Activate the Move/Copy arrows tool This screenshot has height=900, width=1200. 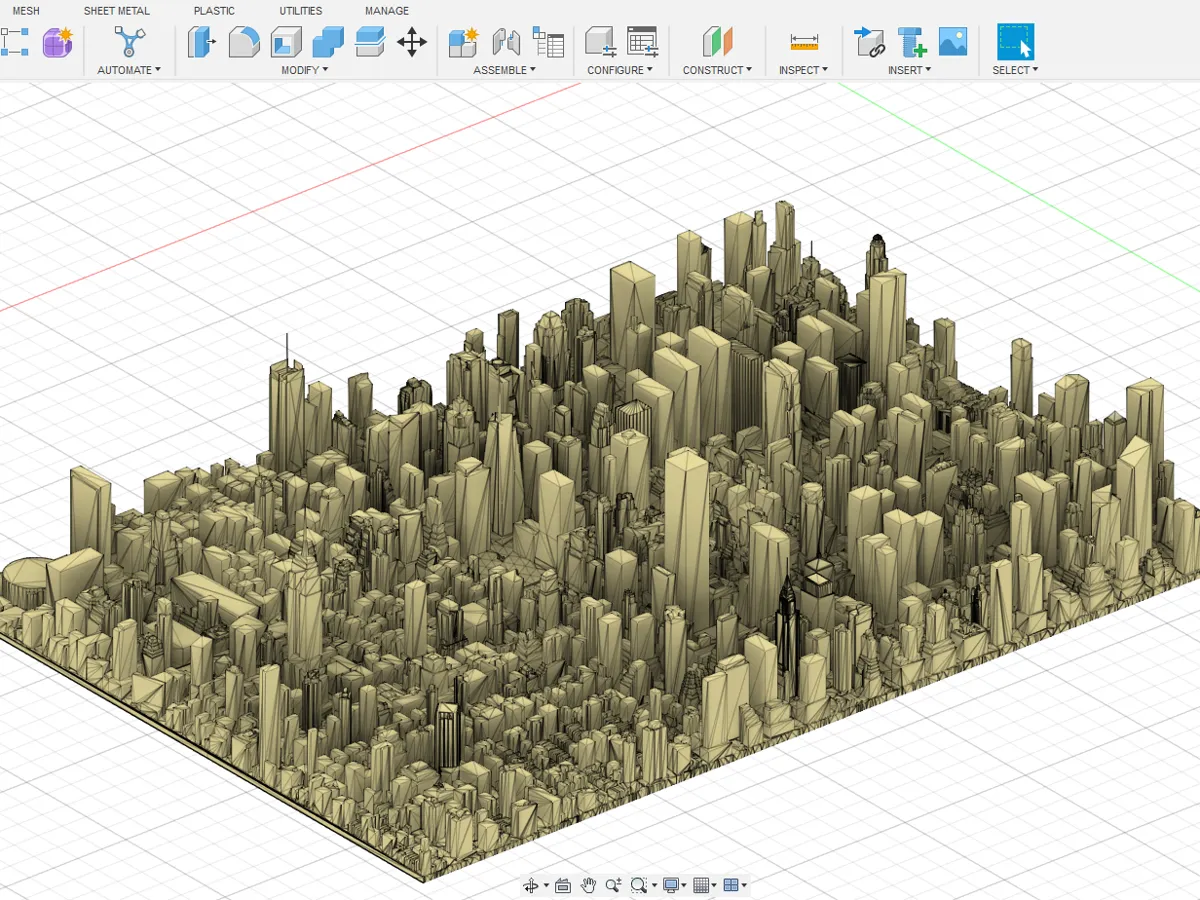[412, 42]
